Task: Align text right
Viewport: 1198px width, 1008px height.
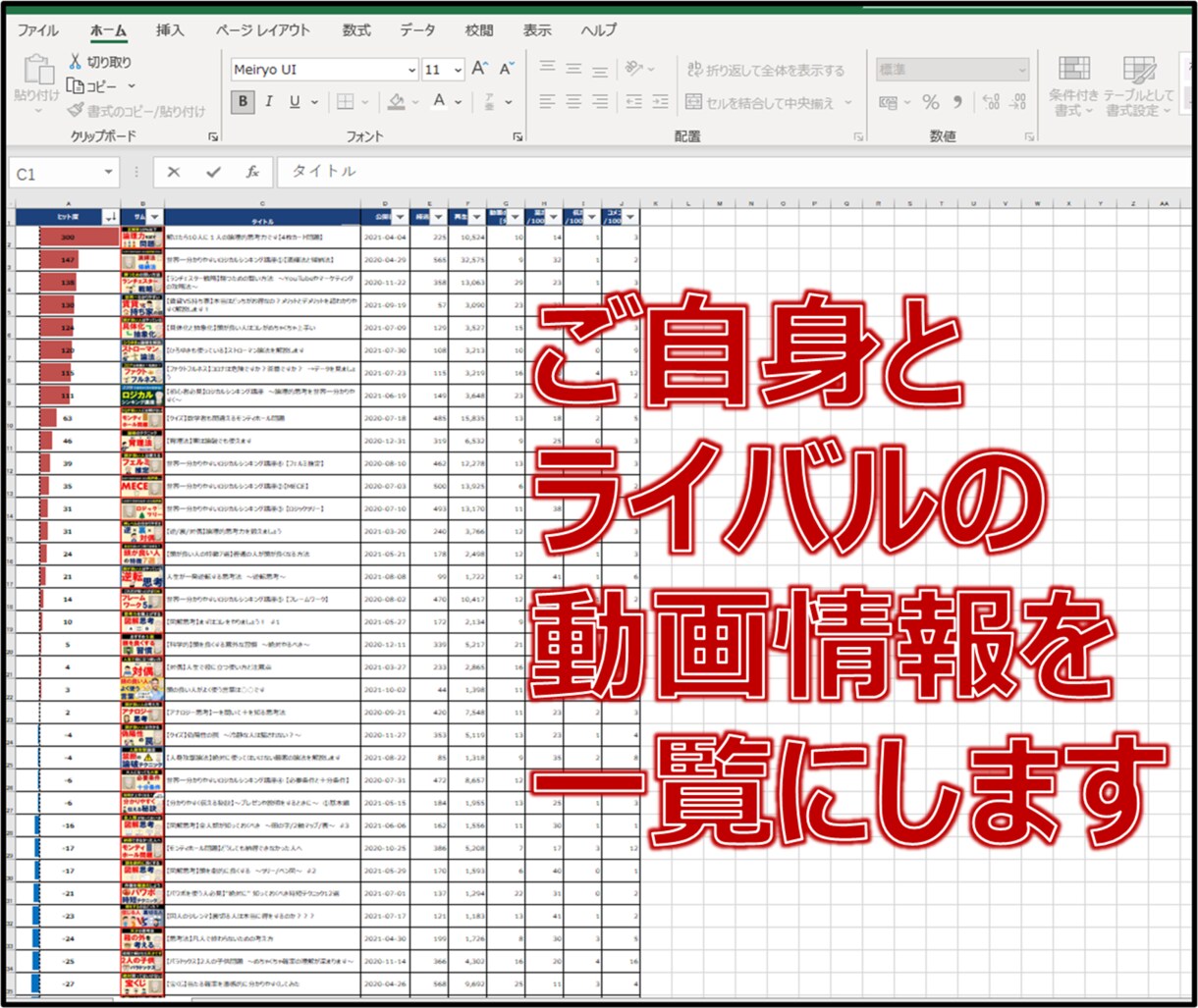Action: pos(600,101)
